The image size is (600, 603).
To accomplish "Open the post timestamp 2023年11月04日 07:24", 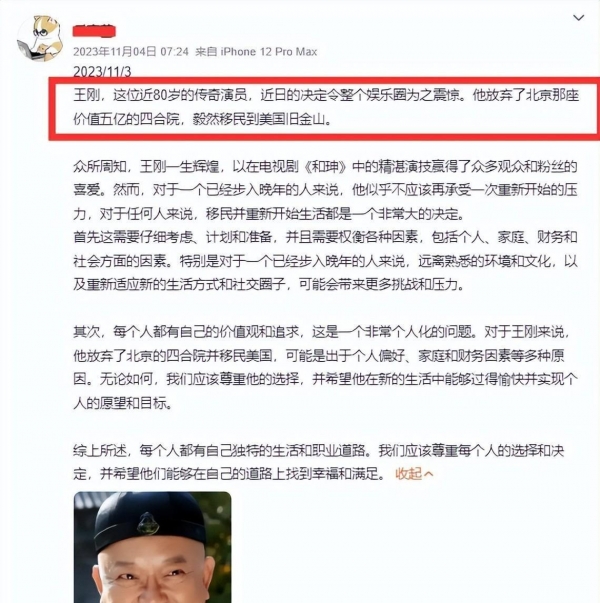I will (131, 52).
